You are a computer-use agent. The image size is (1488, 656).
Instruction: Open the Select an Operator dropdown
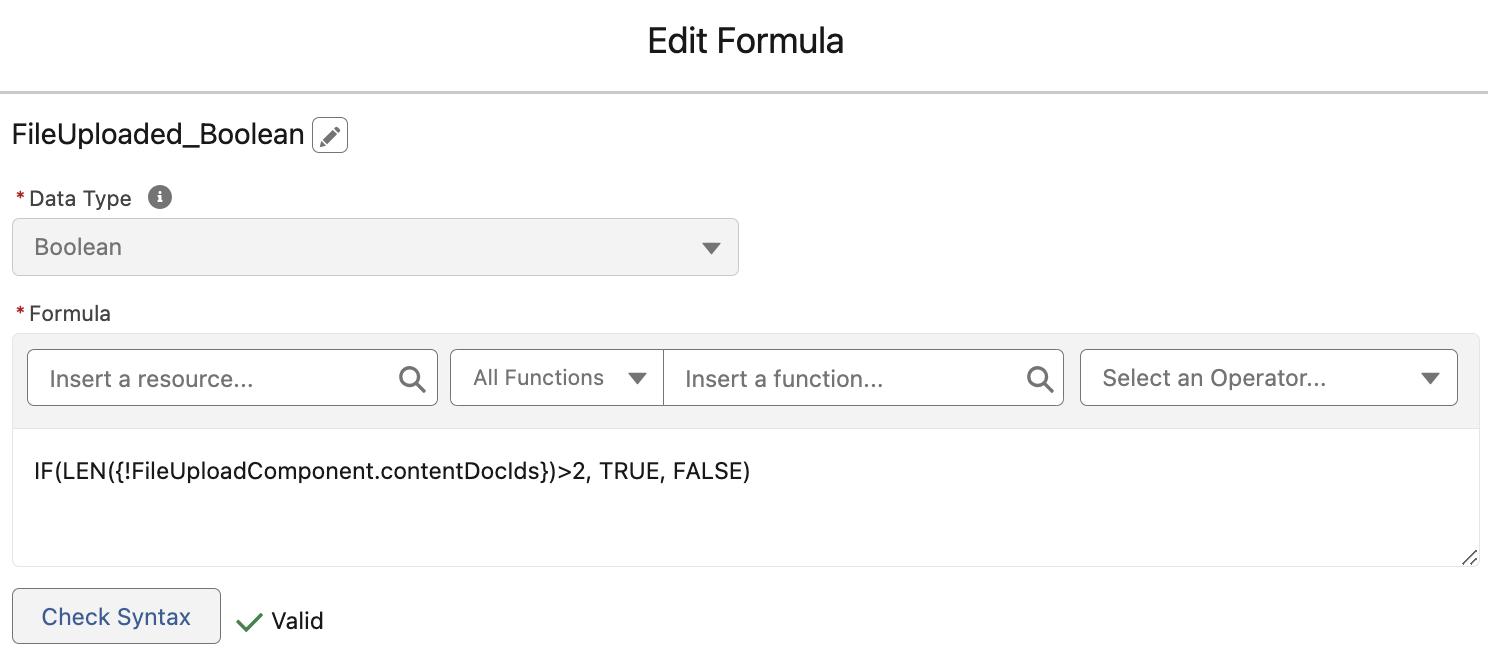pyautogui.click(x=1268, y=378)
